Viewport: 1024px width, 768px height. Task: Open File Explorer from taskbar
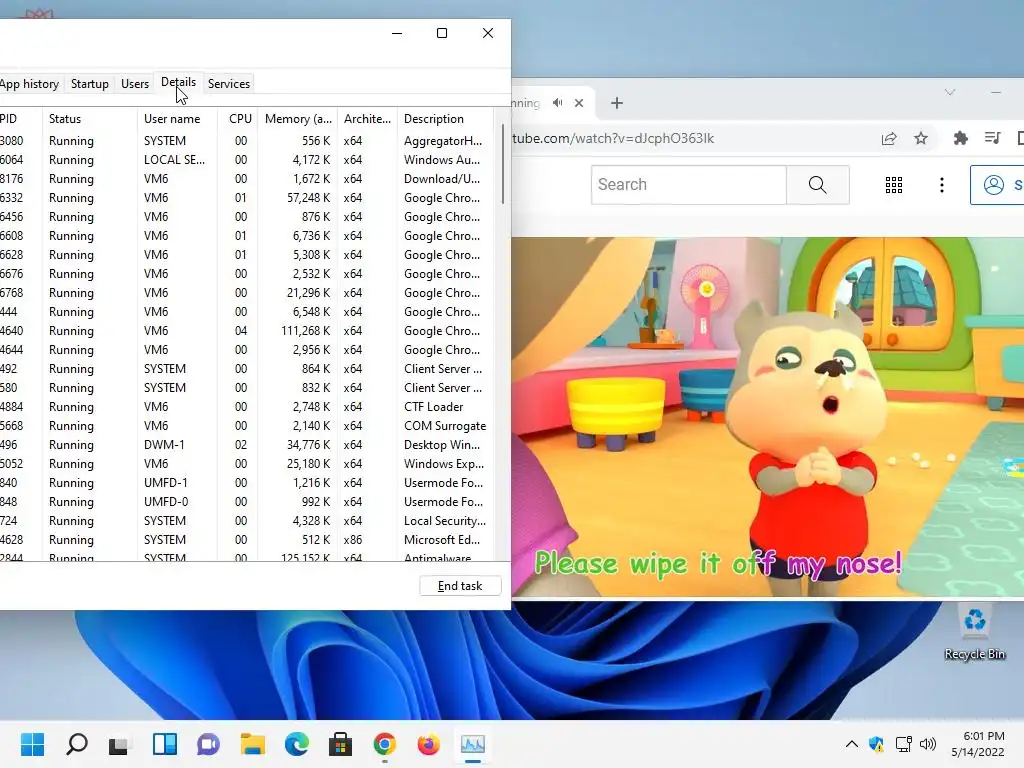click(252, 744)
